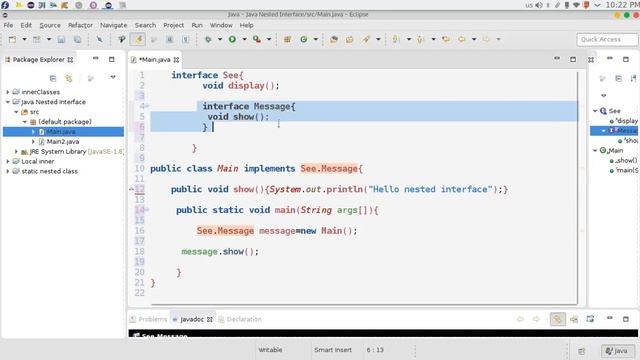Open the Project menu

[x=173, y=25]
